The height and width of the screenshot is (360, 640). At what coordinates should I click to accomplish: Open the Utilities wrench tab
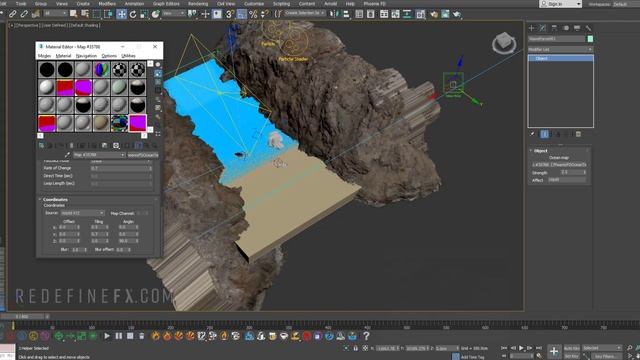(588, 28)
